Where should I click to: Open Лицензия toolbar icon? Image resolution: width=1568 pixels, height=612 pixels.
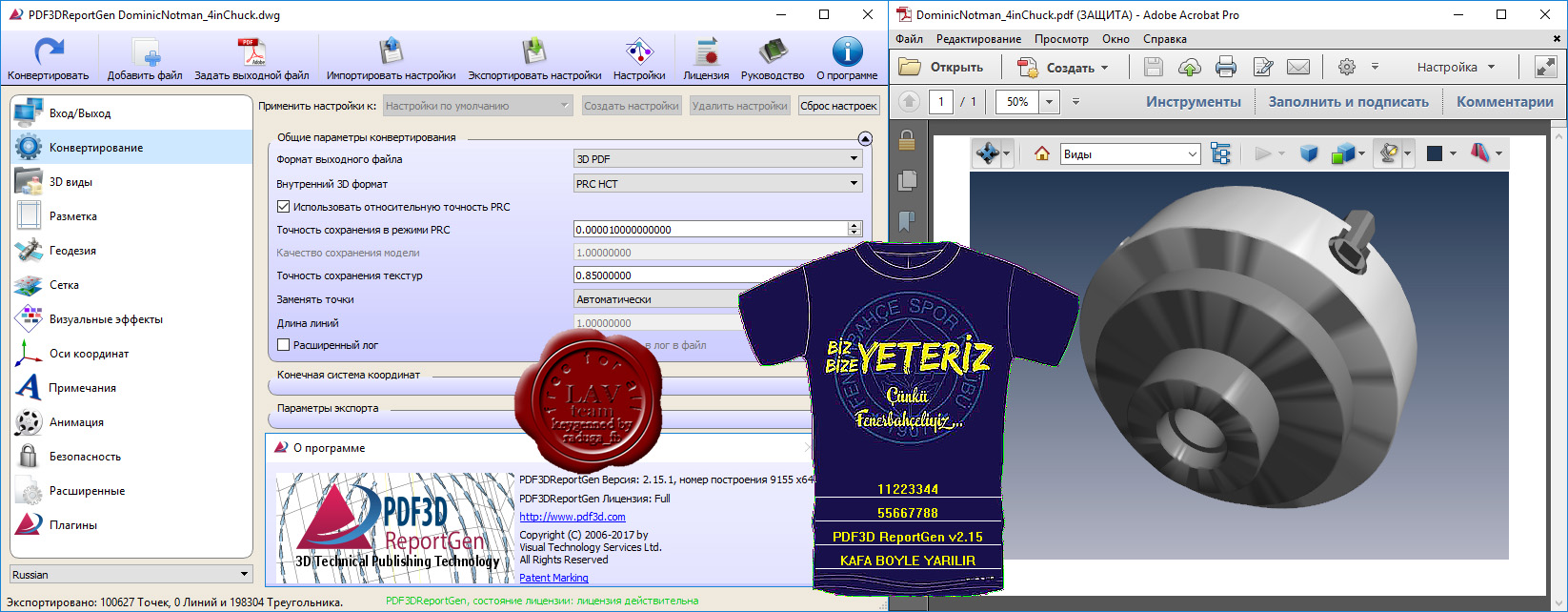[x=706, y=52]
